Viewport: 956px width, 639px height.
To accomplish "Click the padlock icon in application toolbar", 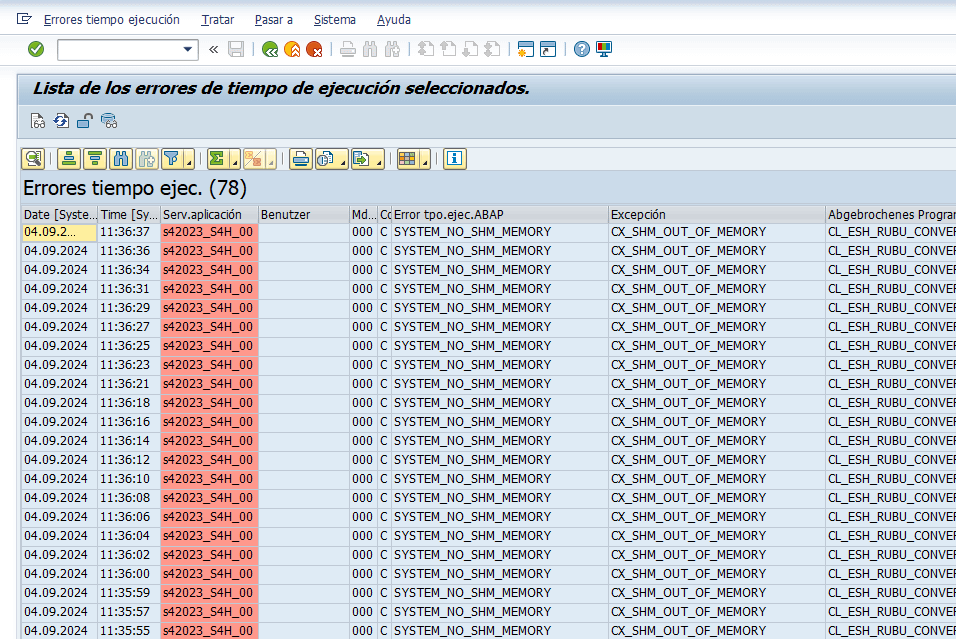I will point(85,121).
